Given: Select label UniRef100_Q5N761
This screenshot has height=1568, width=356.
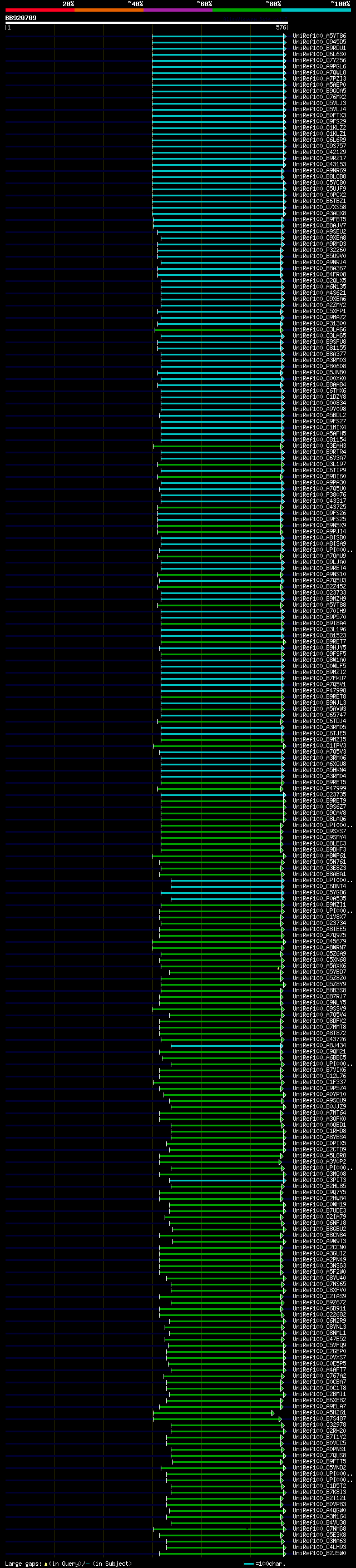Looking at the screenshot, I should (x=319, y=862).
